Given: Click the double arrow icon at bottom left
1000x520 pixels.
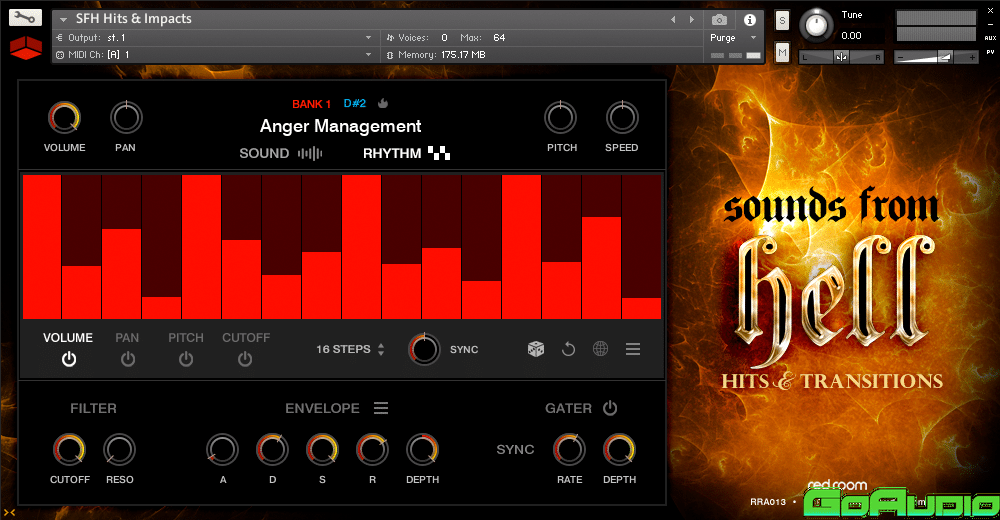Looking at the screenshot, I should point(9,512).
